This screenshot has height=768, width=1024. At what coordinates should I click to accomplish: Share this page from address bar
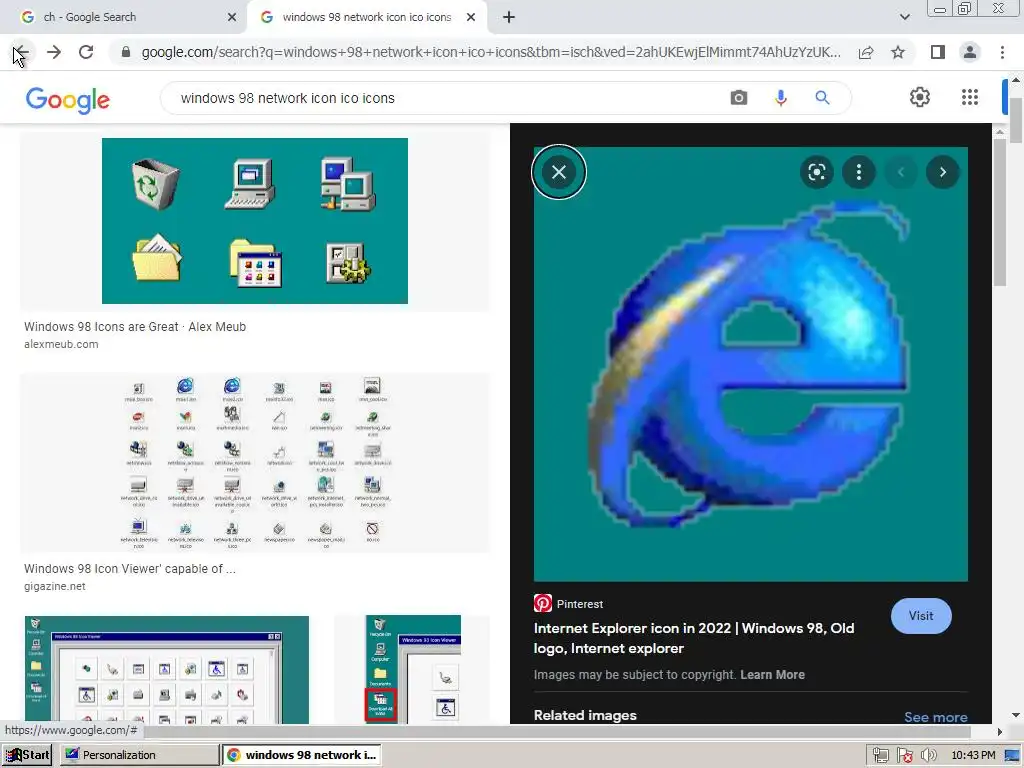click(866, 52)
